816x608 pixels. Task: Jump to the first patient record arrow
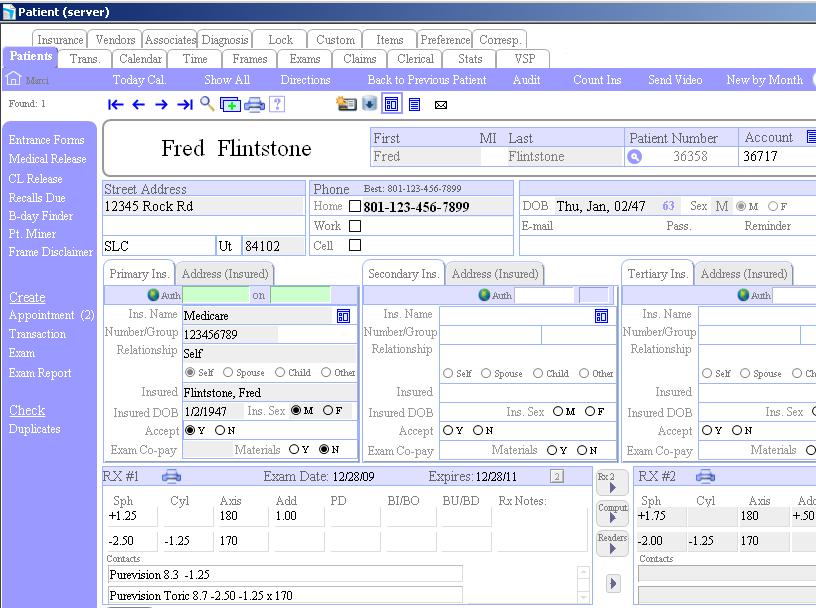[x=116, y=104]
